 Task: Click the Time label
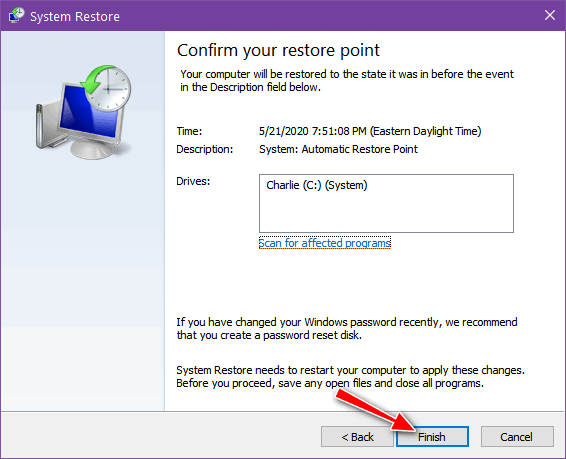click(189, 131)
